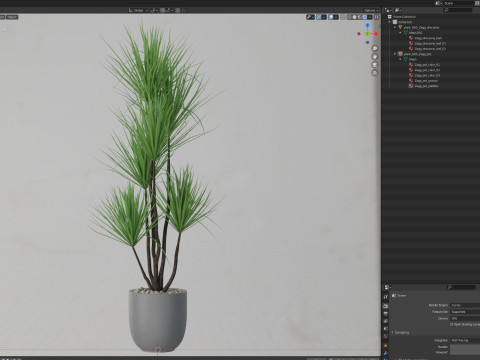The image size is (480, 360).
Task: Open viewport shading options dropdown
Action: tap(370, 17)
